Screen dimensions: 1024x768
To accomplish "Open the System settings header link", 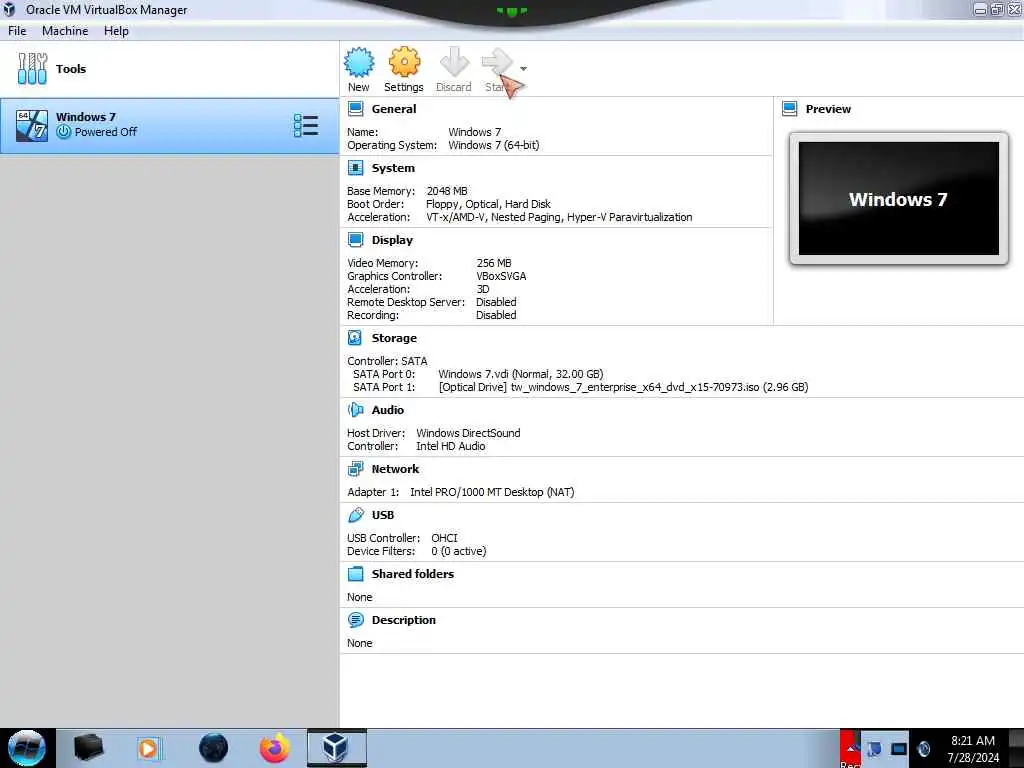I will (x=393, y=168).
